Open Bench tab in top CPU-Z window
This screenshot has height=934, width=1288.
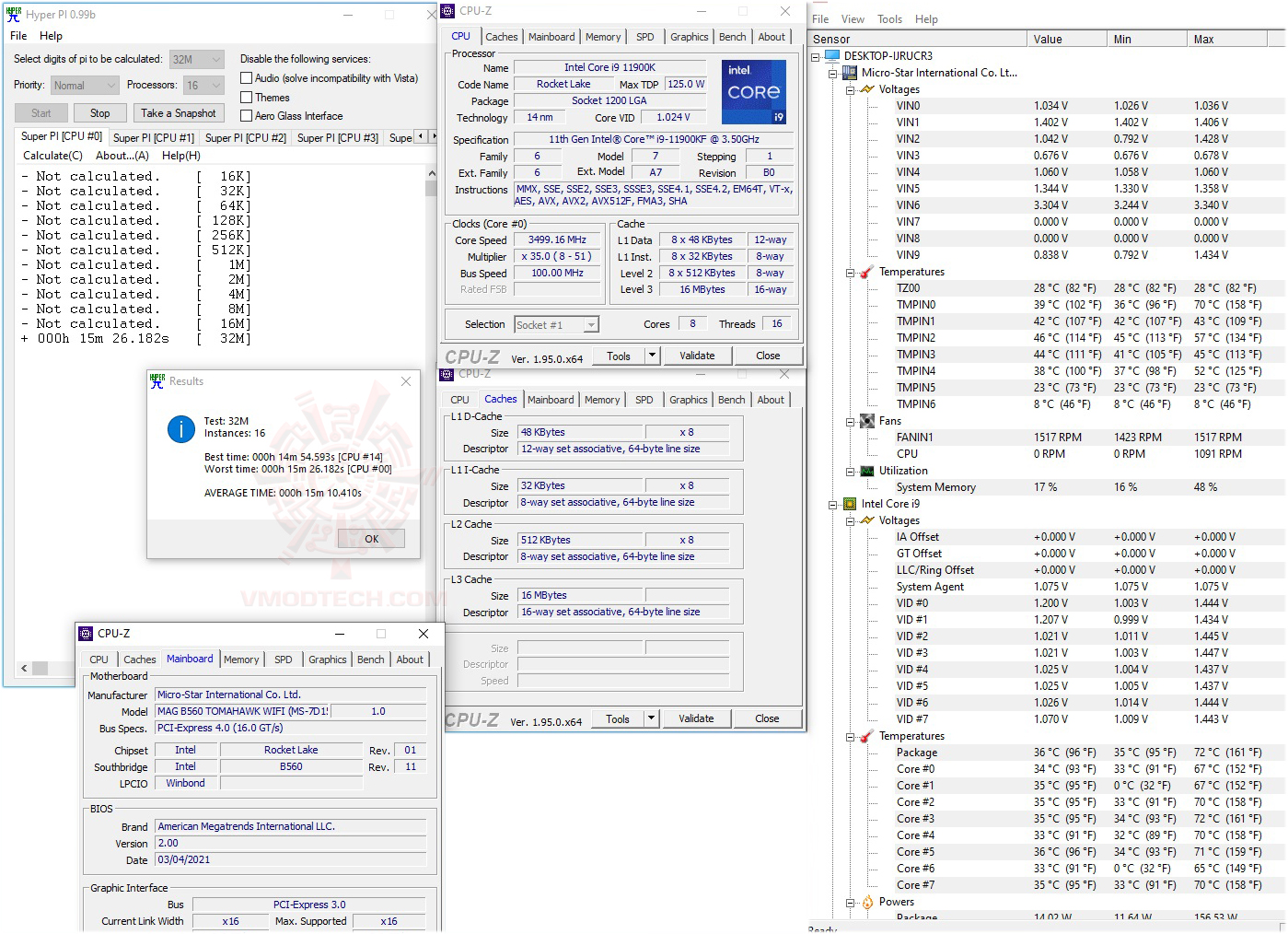[733, 37]
